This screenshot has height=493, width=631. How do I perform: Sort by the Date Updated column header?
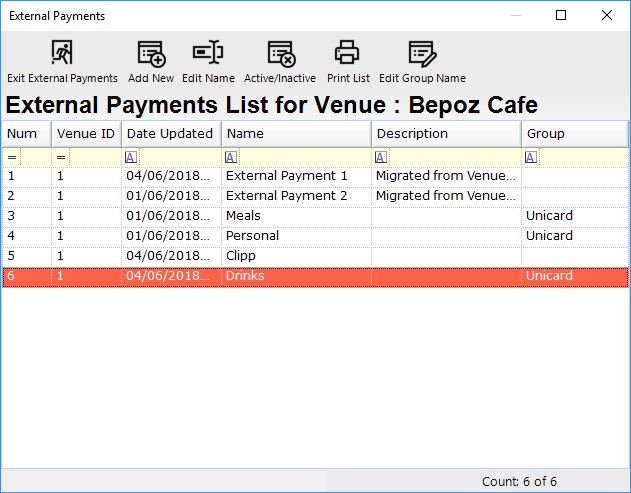tap(171, 134)
